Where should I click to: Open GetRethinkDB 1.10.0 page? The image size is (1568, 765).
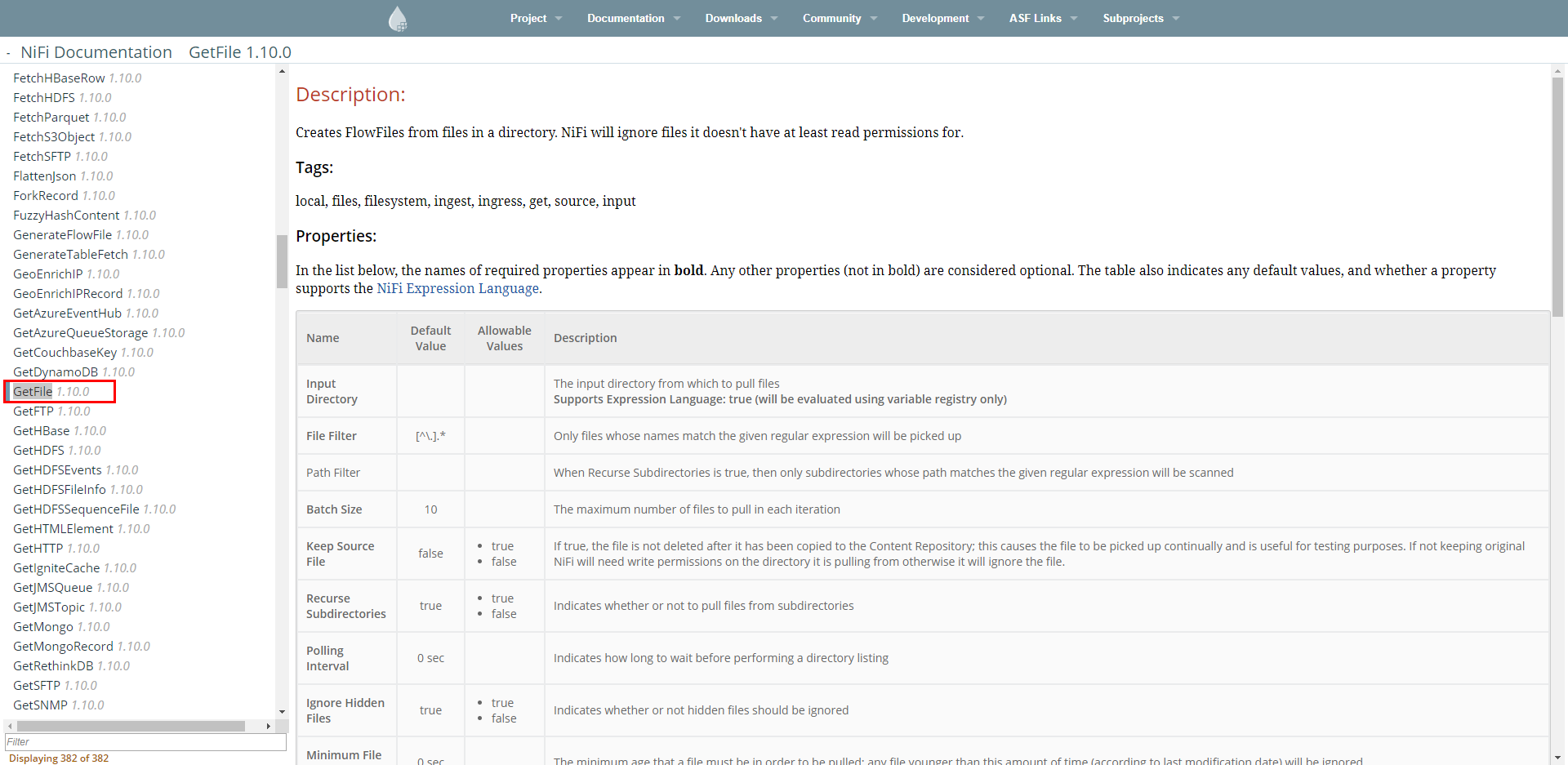coord(72,666)
